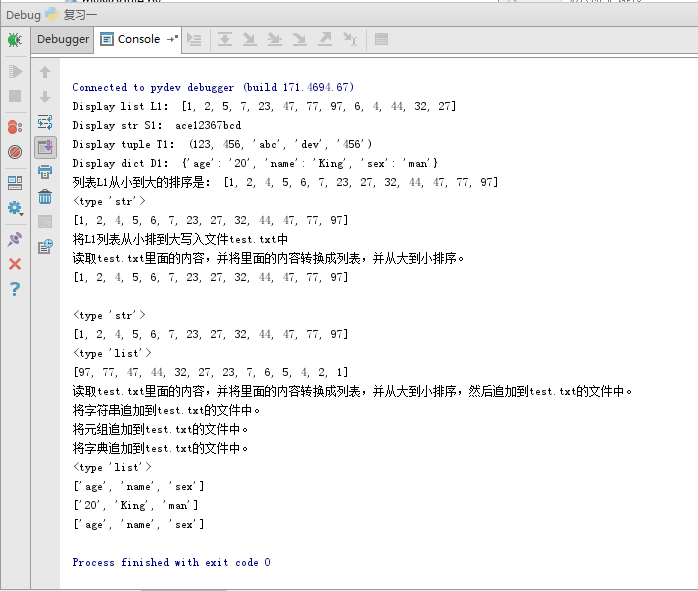Click the '将字符串追加到test.txt的文件中' line
The image size is (698, 591).
click(166, 410)
